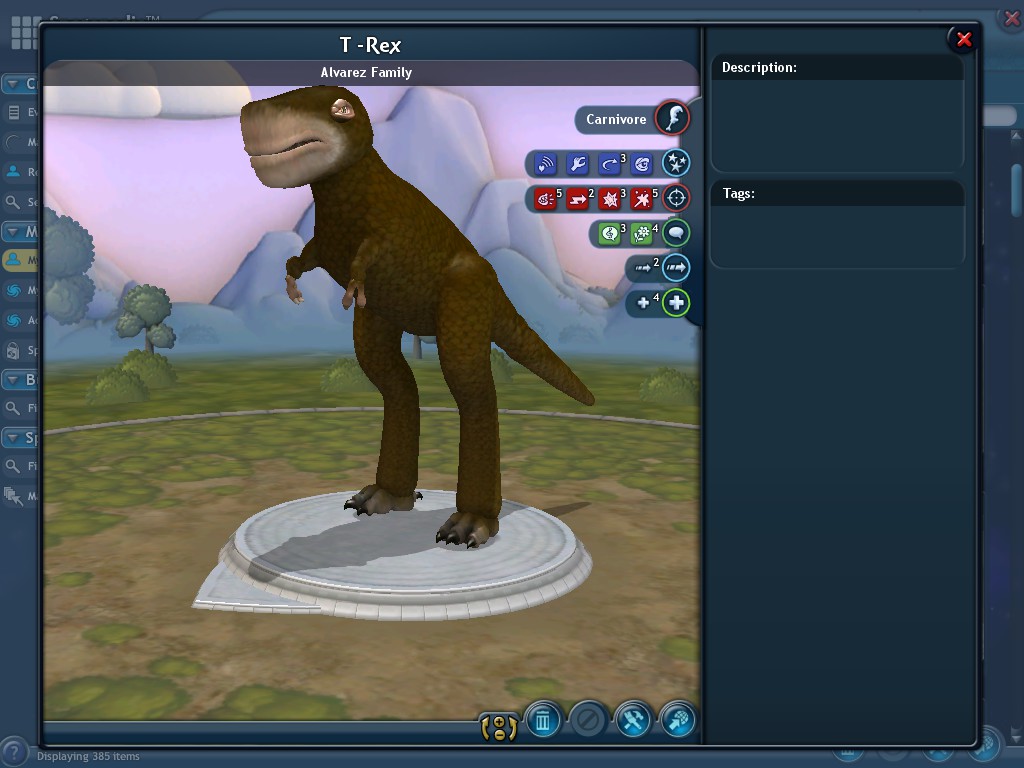1024x768 pixels.
Task: Edit creature with the hammer and brush button
Action: (x=633, y=721)
